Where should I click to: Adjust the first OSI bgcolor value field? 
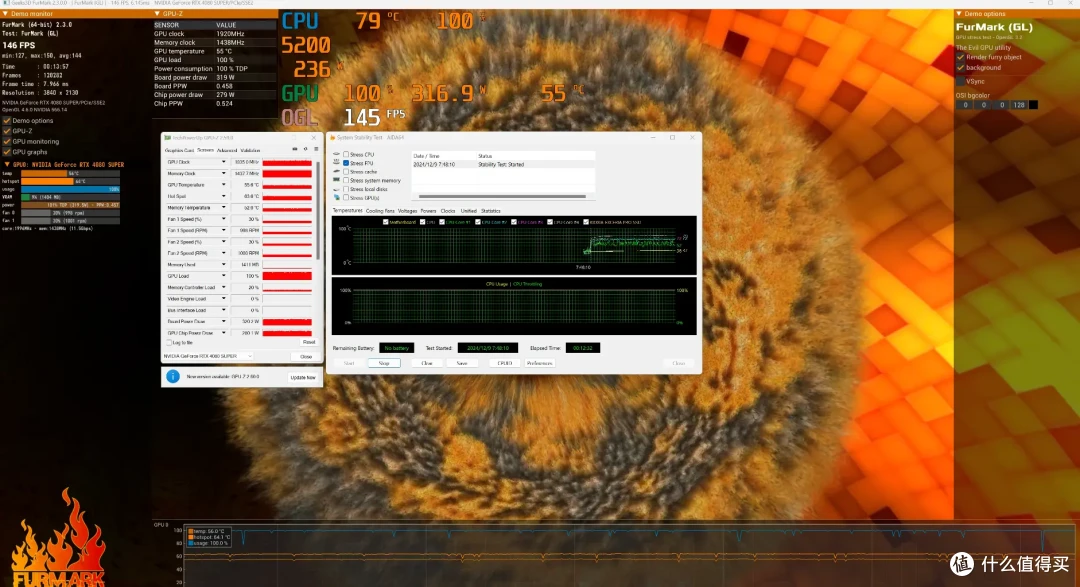pyautogui.click(x=965, y=105)
